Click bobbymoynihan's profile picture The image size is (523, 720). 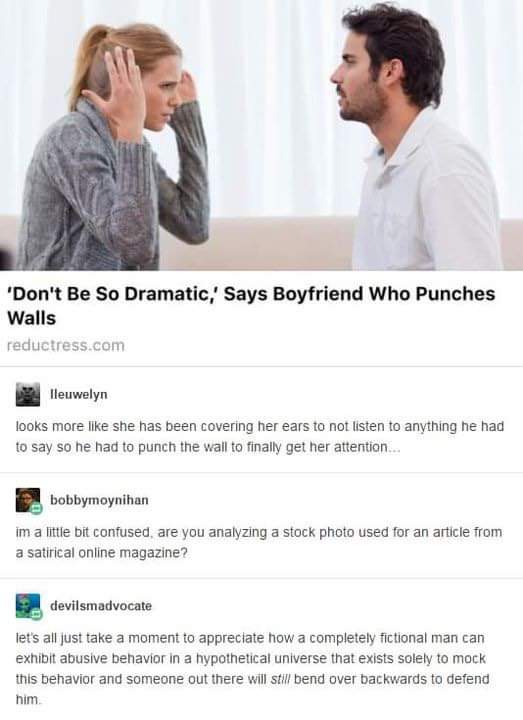coord(28,500)
